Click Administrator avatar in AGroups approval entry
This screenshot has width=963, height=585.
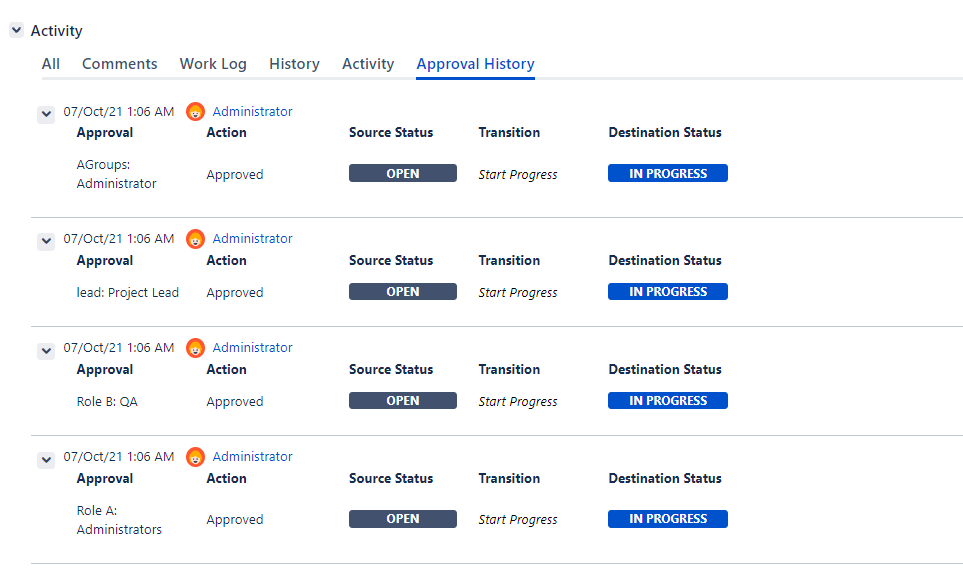(195, 112)
